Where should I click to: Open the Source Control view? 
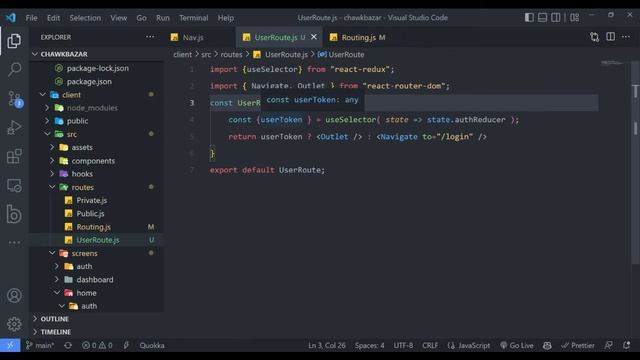(x=14, y=99)
